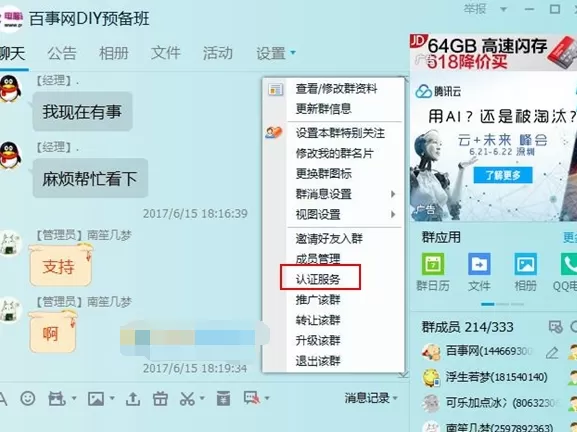Select 退出该群 menu item
Viewport: 577px width, 432px height.
318,361
